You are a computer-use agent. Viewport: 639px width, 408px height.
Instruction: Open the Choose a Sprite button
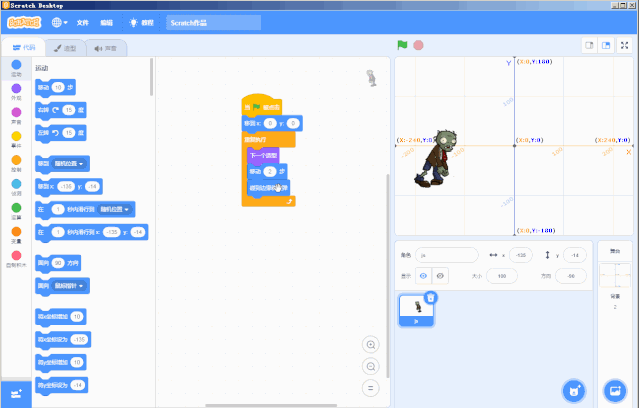(x=574, y=391)
